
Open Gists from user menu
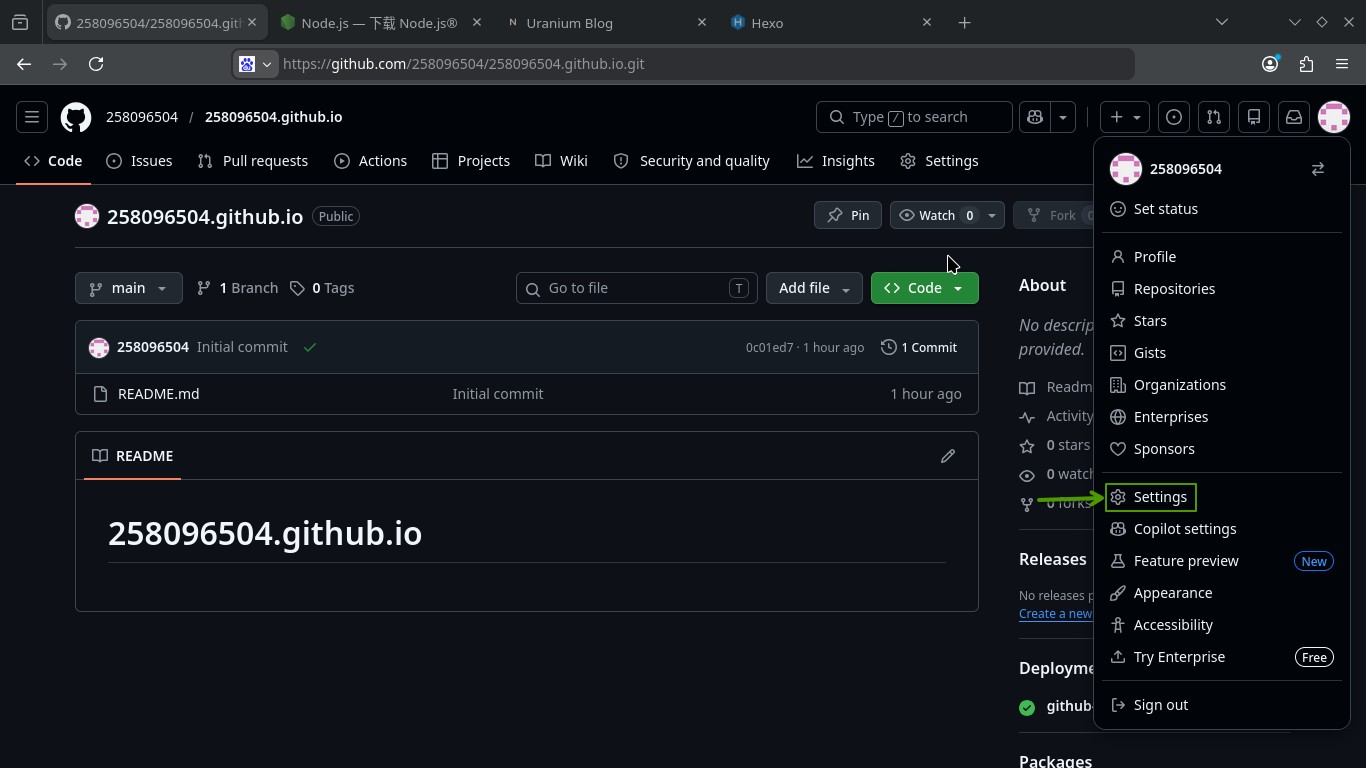1221,353
